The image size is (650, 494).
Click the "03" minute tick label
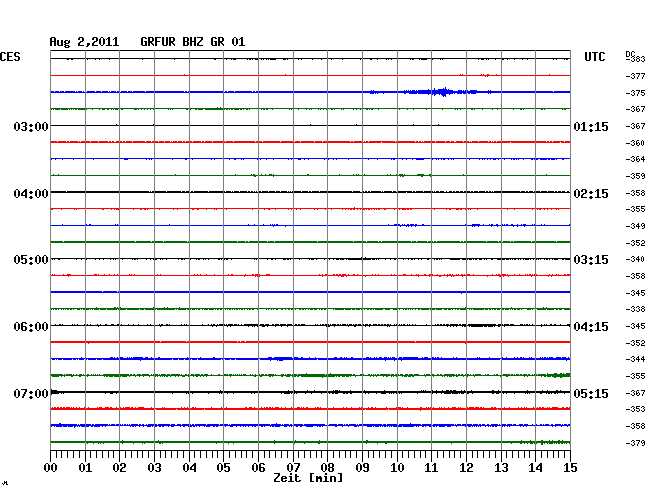pyautogui.click(x=155, y=468)
